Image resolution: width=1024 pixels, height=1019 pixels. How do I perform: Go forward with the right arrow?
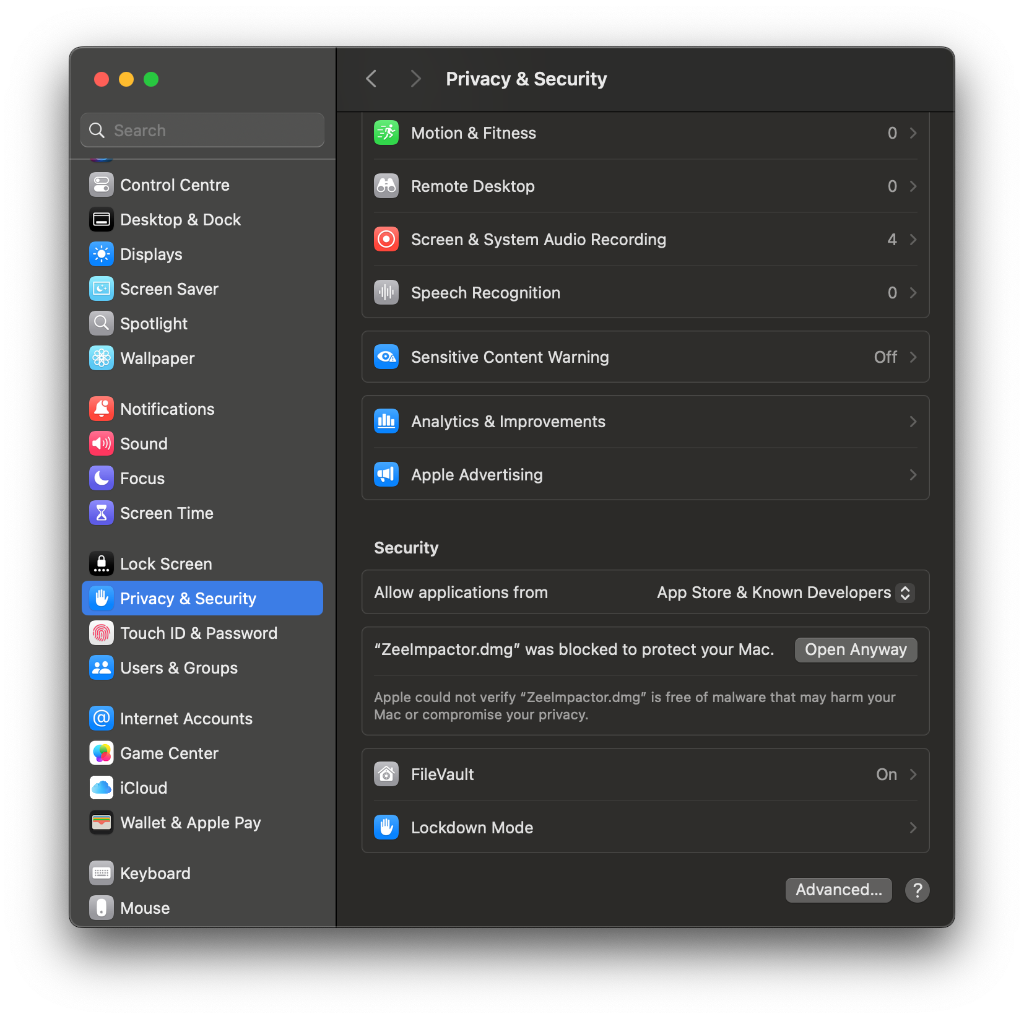click(x=415, y=79)
